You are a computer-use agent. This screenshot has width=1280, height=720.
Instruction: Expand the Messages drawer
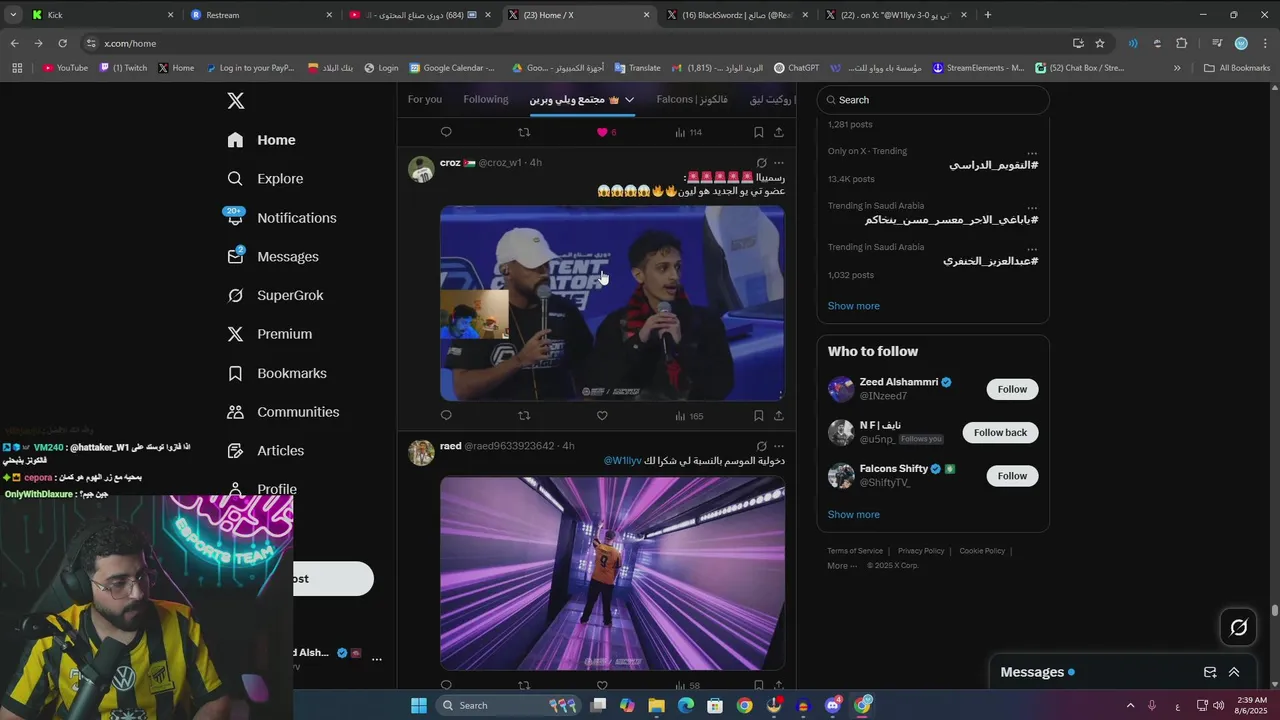1234,672
